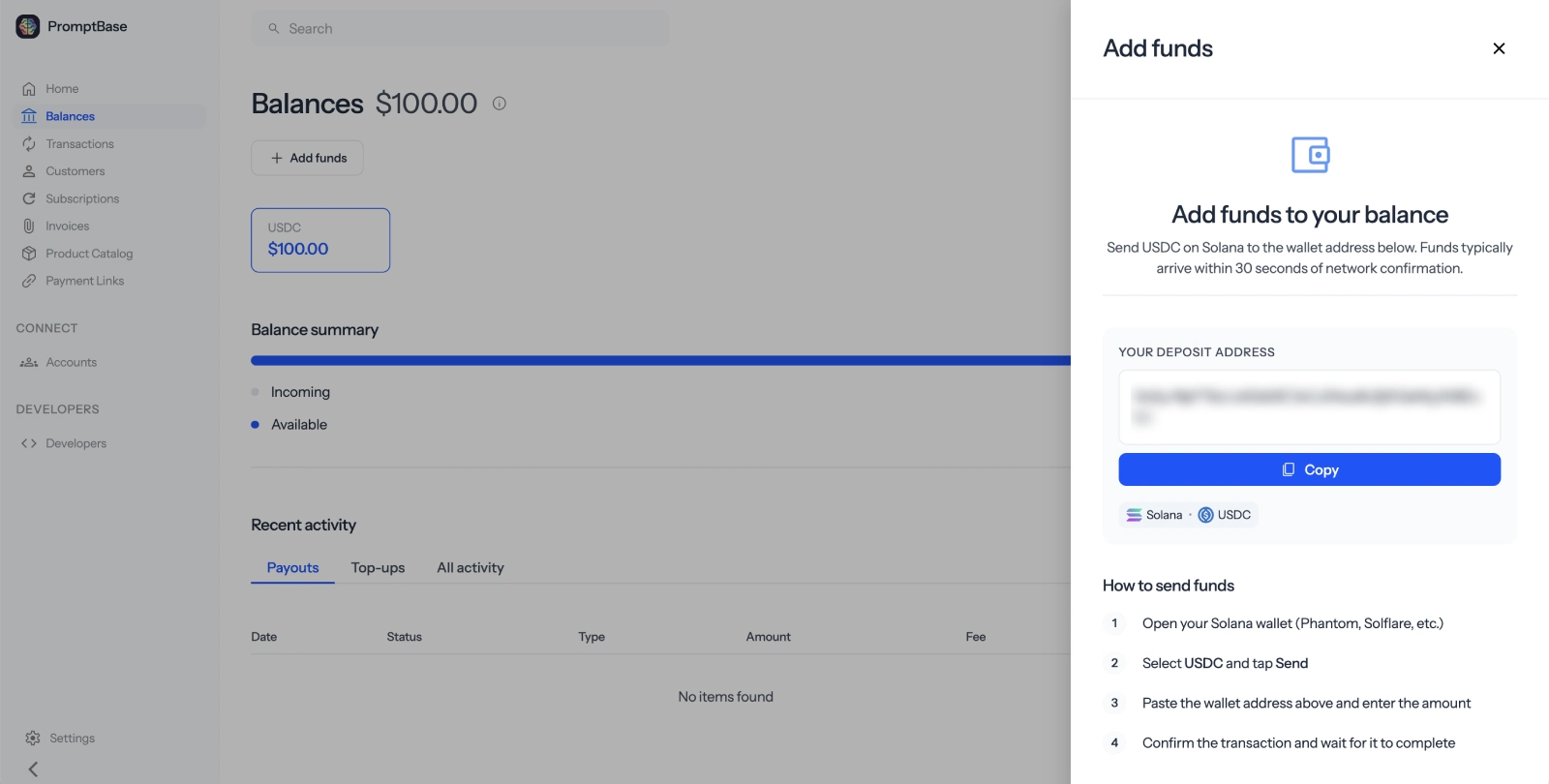Switch to the Top-ups tab
Viewport: 1549px width, 784px height.
coord(378,568)
